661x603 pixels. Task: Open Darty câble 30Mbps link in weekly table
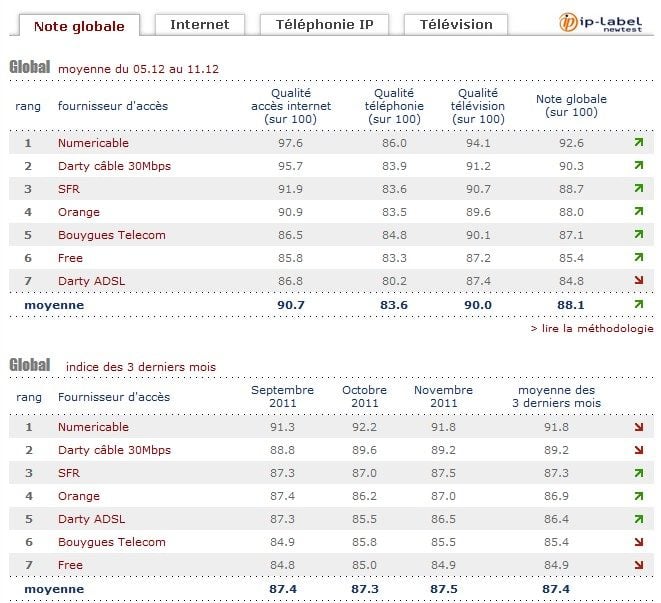pos(114,166)
